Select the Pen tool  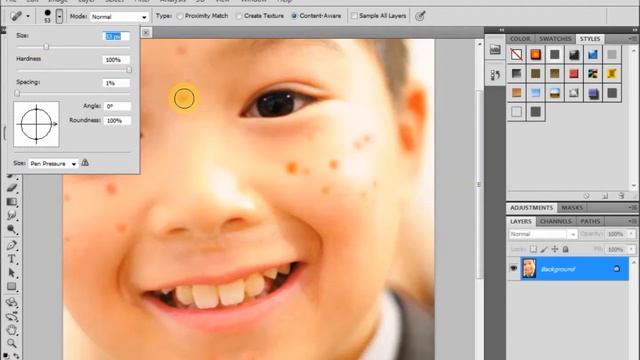click(x=12, y=245)
